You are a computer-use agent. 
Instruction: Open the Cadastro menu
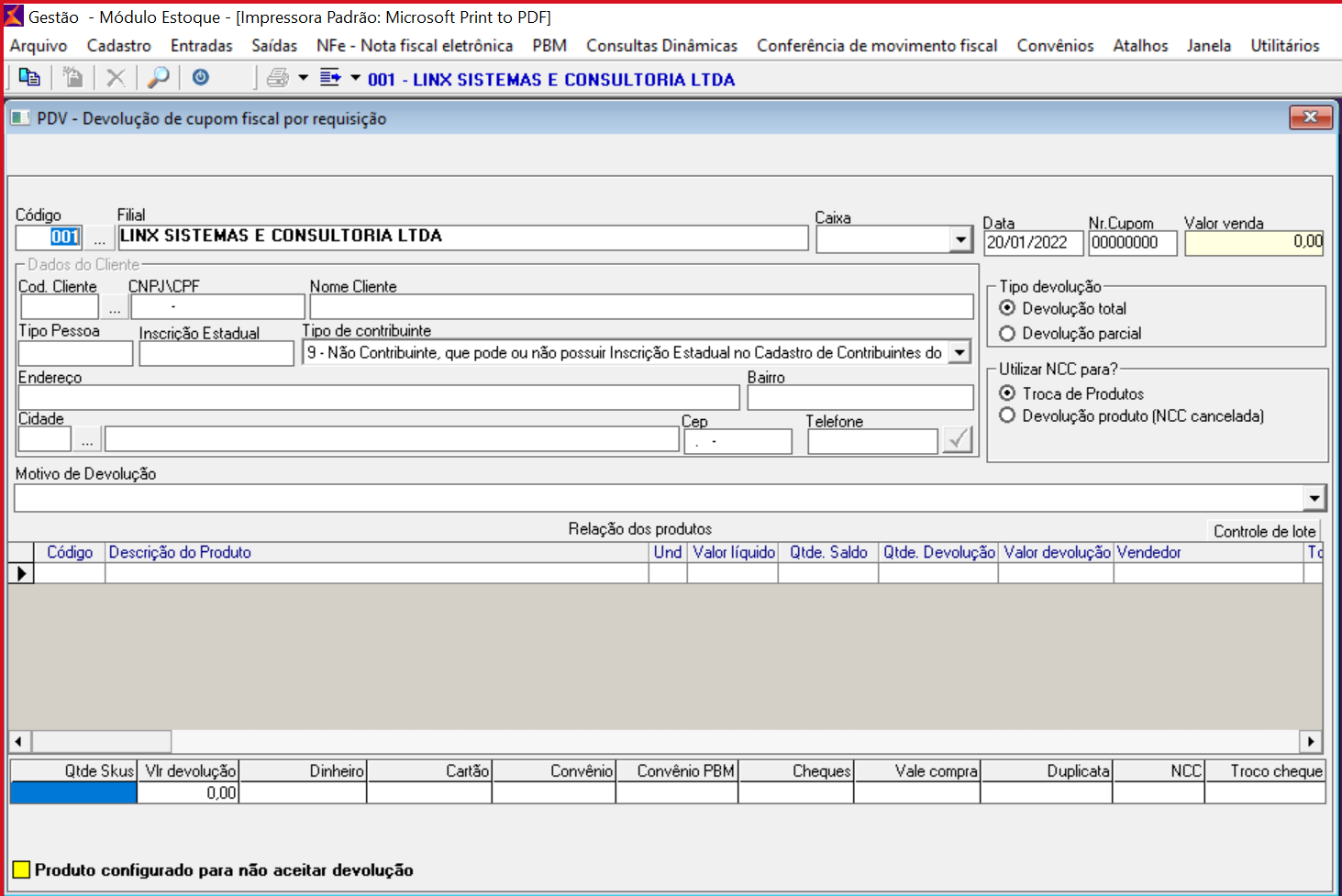tap(118, 46)
